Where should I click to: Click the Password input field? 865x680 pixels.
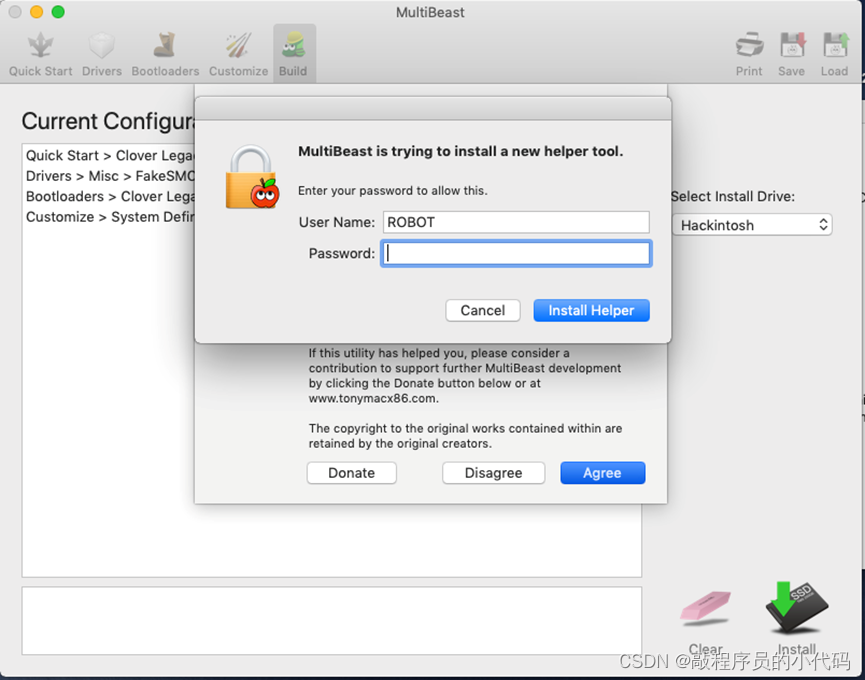click(516, 254)
